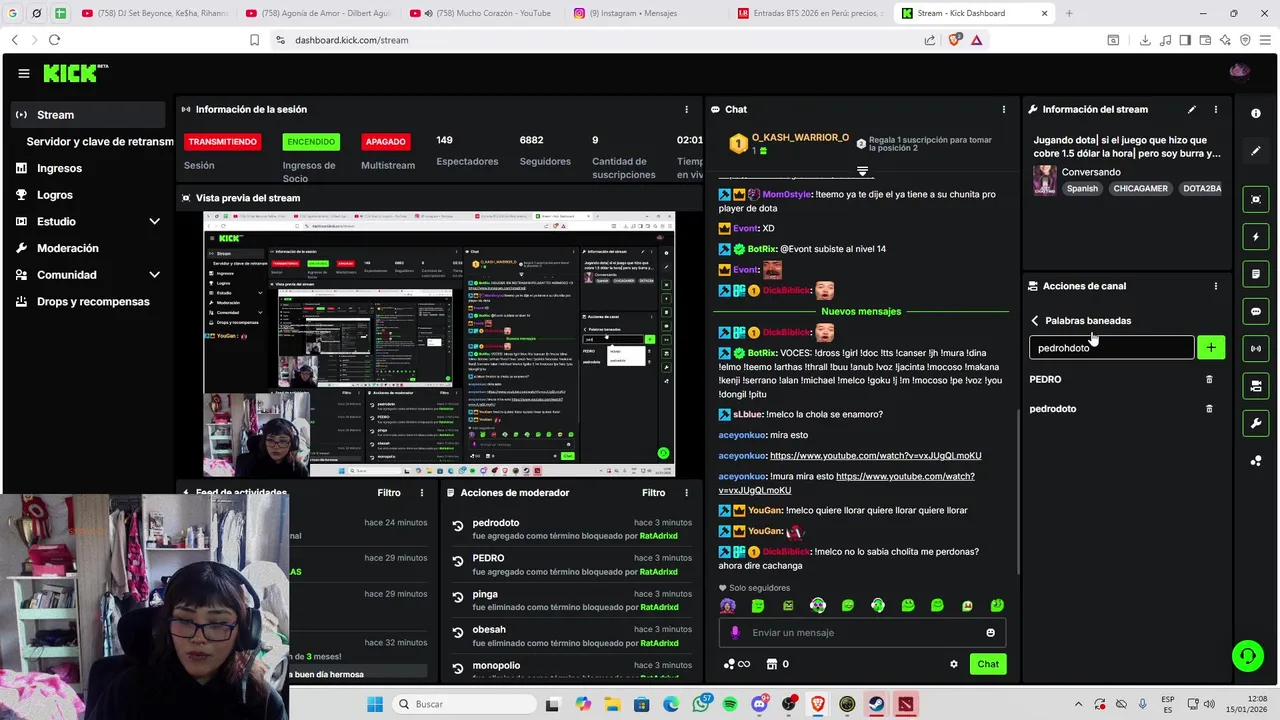Open Acciones de moderador options menu
Screen dimensions: 1280x720
[x=686, y=493]
